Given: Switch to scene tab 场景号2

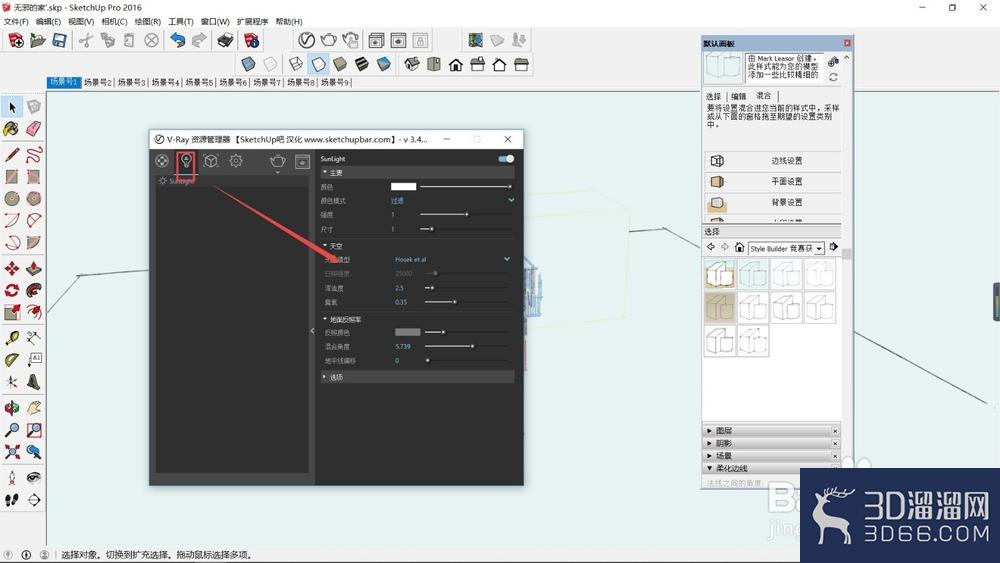Looking at the screenshot, I should click(98, 82).
